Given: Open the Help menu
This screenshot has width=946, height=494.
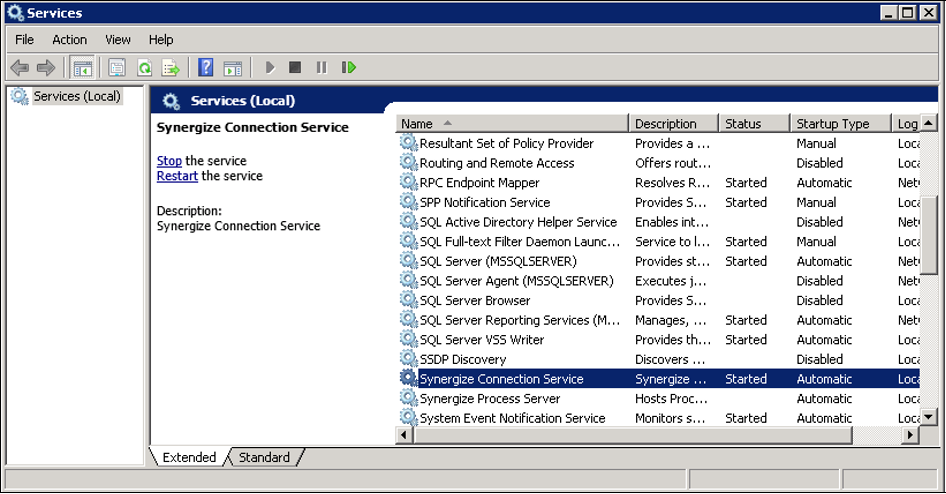Looking at the screenshot, I should 161,40.
